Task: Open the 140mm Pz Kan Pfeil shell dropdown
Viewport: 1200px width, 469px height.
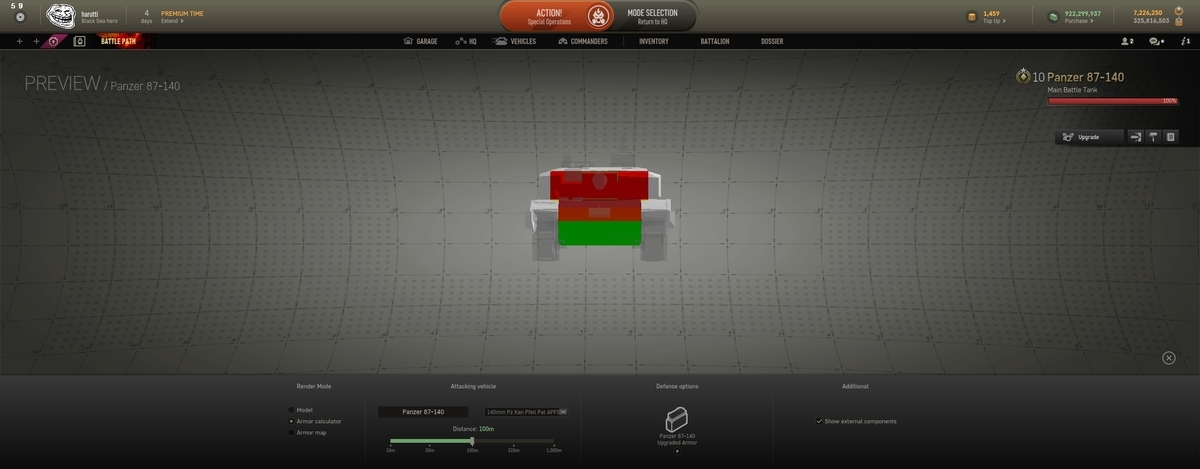Action: [x=526, y=411]
